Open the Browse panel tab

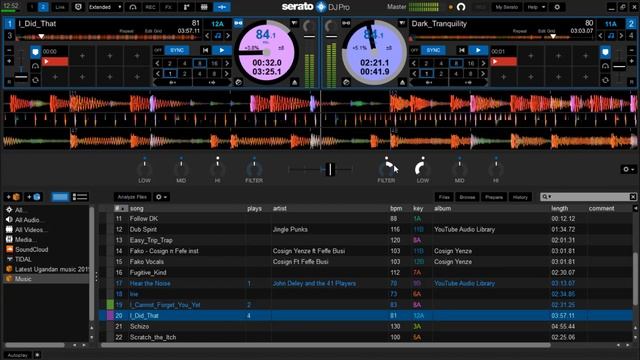467,197
